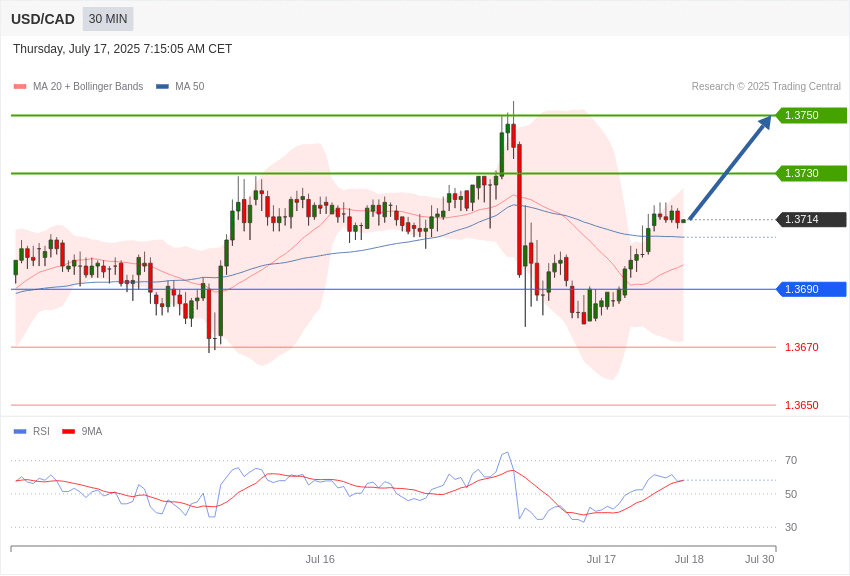Select the USD/CAD pair title
Image resolution: width=850 pixels, height=576 pixels.
(43, 19)
